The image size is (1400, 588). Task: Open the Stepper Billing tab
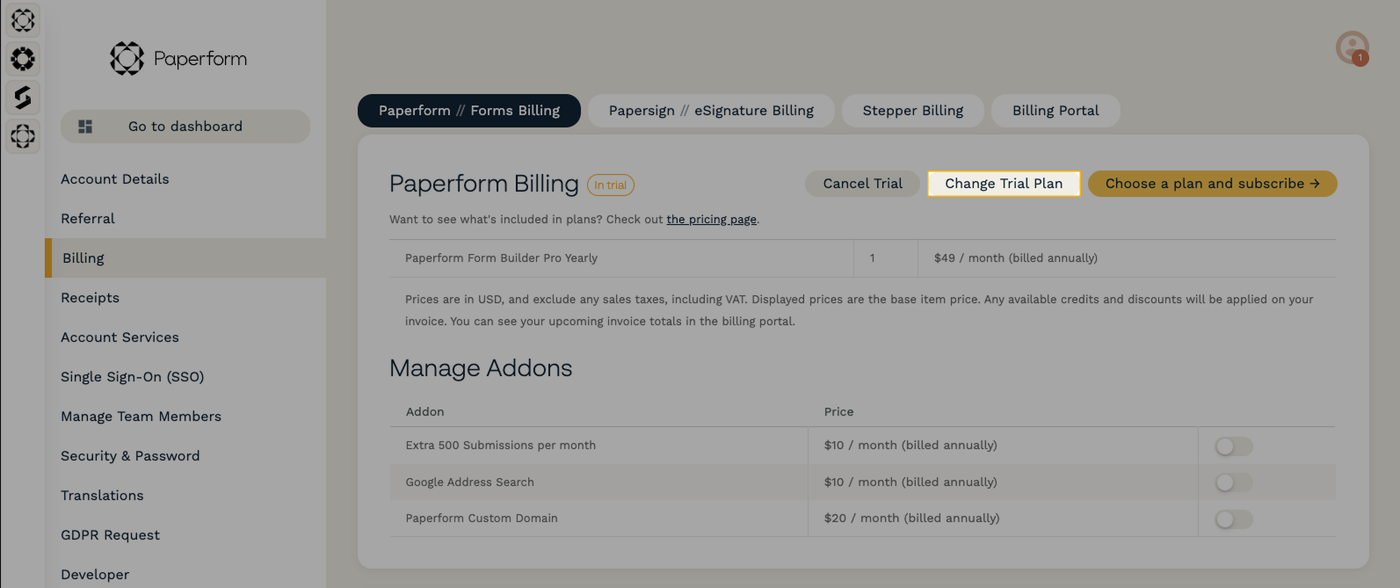tap(912, 111)
